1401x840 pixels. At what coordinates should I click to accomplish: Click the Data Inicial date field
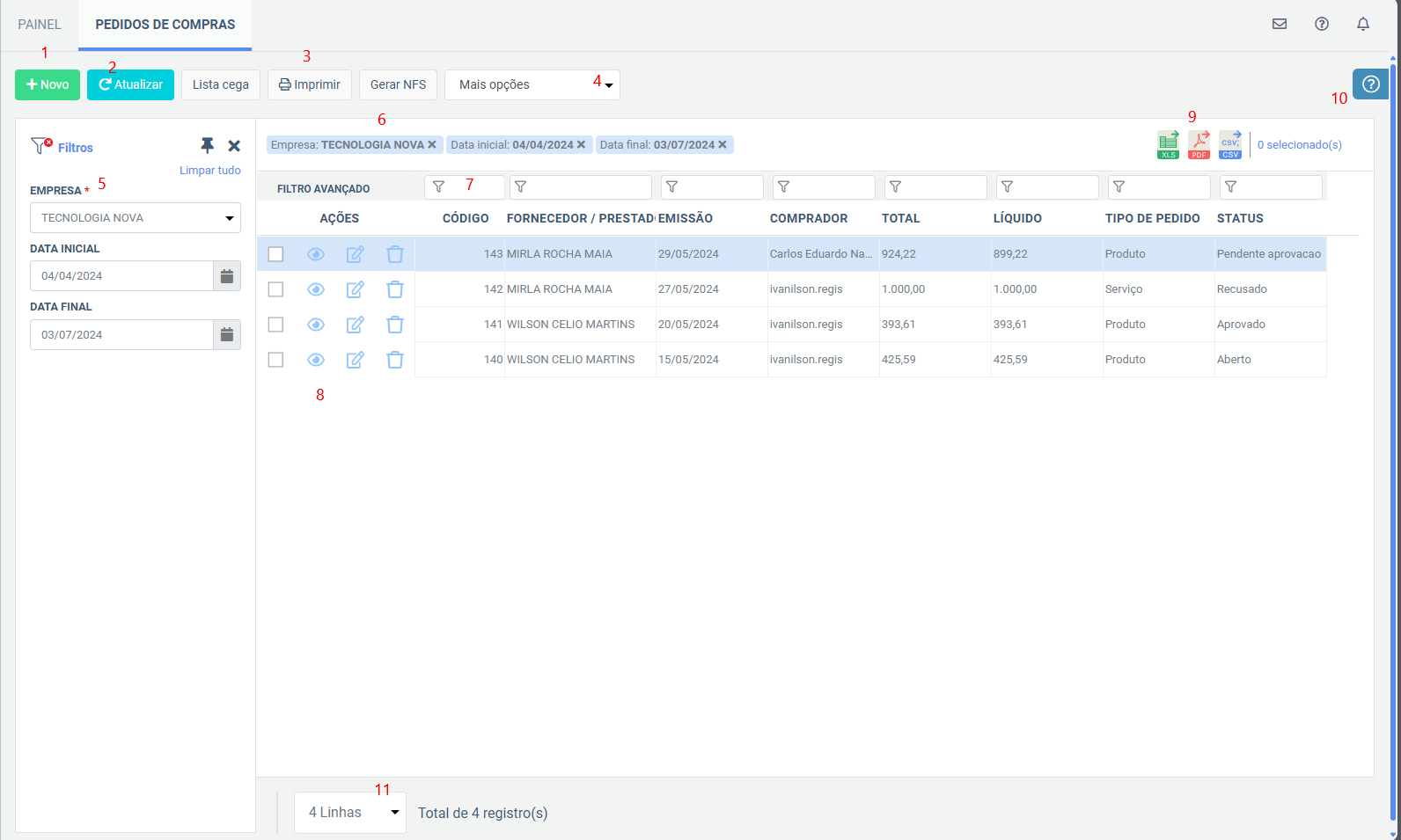[121, 276]
